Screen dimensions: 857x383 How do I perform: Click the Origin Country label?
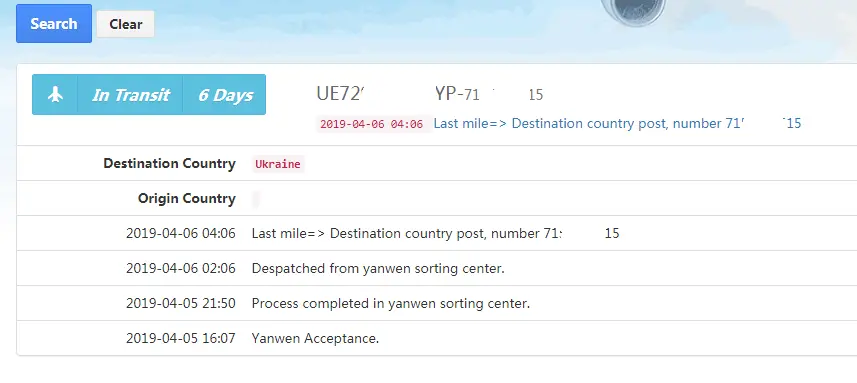click(x=186, y=198)
